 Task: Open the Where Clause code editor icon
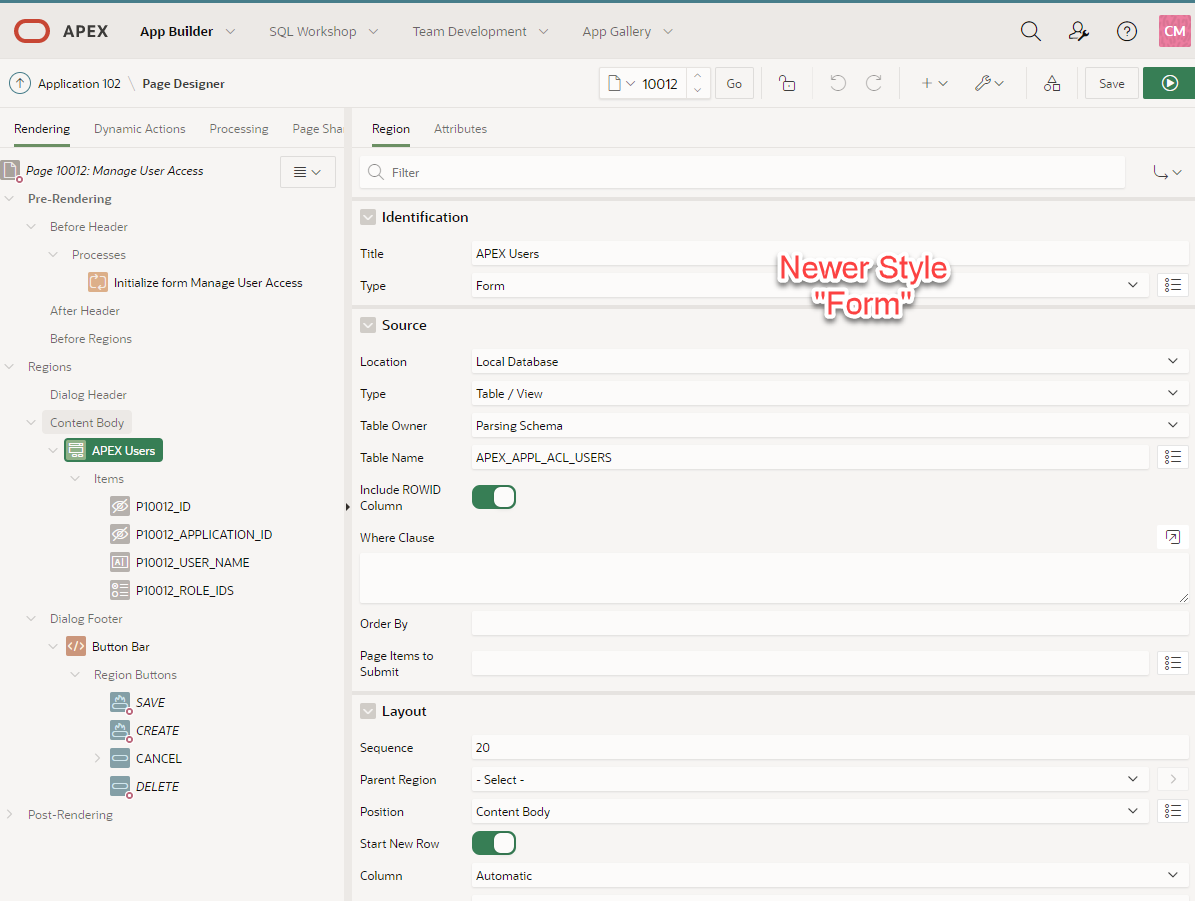(1172, 537)
